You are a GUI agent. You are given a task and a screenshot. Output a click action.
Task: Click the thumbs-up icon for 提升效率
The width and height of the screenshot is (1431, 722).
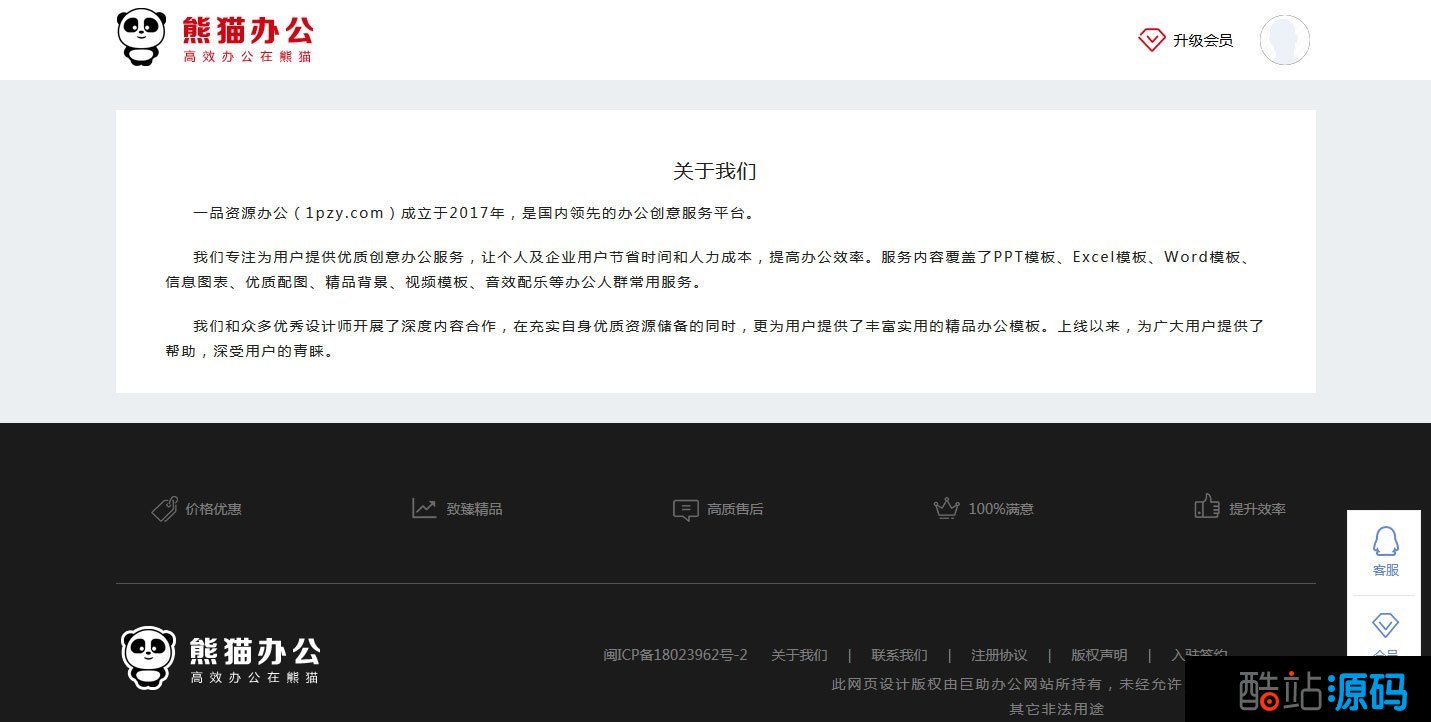tap(1206, 507)
